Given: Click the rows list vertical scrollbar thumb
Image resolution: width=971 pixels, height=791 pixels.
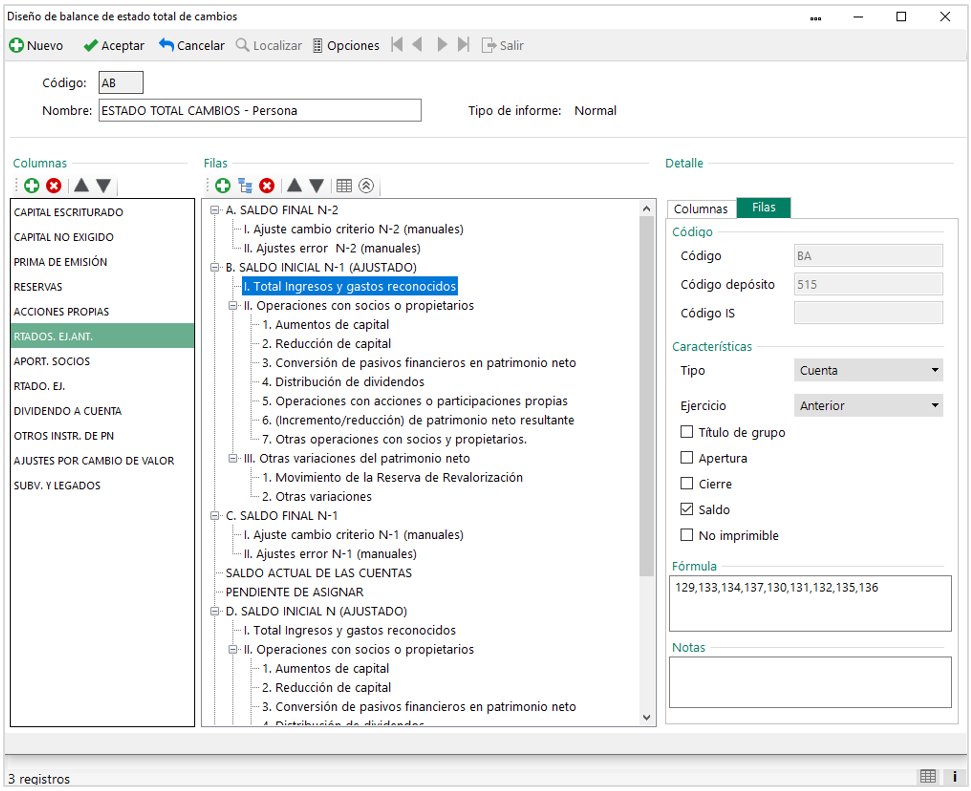Looking at the screenshot, I should coord(647,396).
